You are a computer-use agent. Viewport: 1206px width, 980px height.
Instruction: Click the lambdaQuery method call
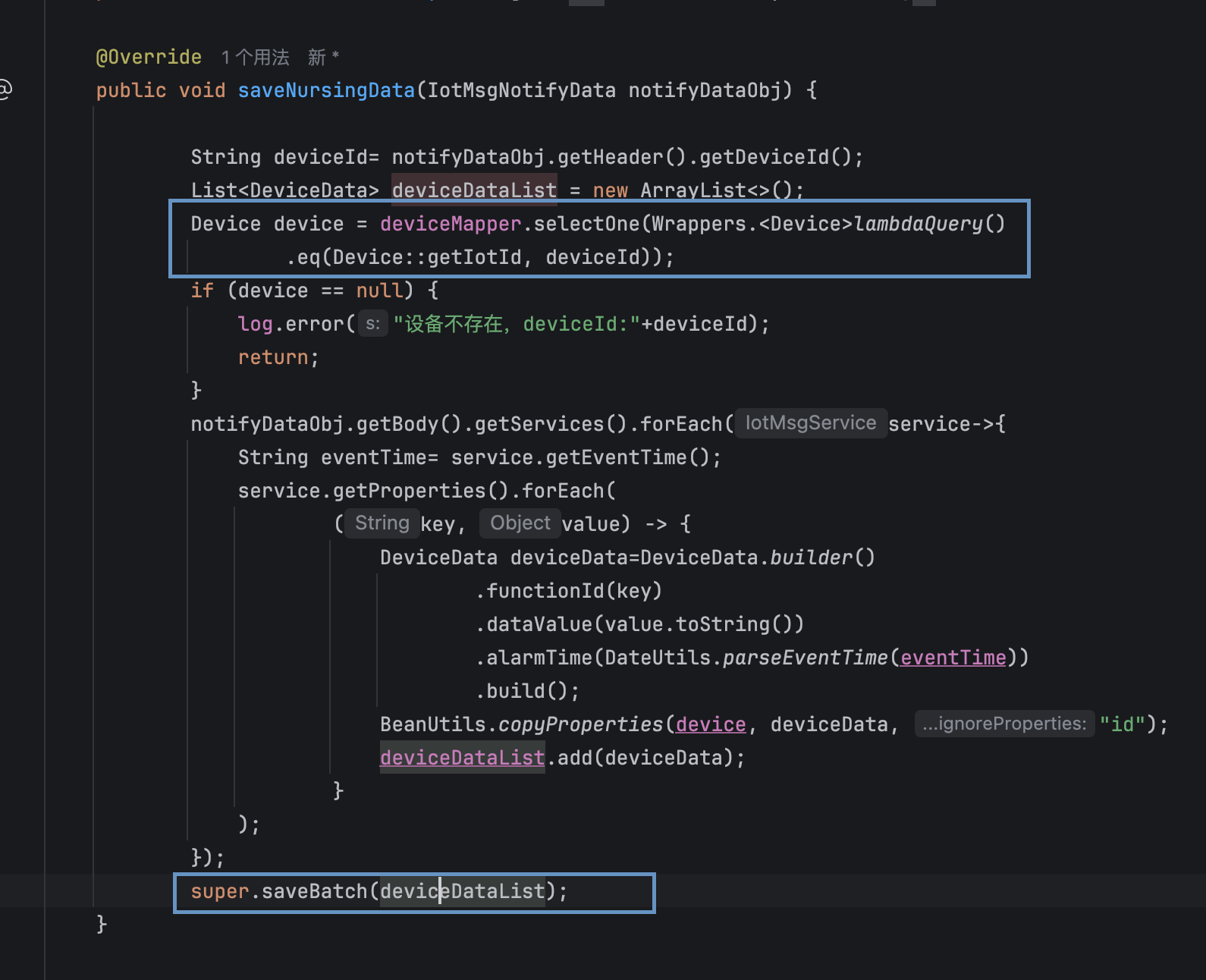click(918, 224)
